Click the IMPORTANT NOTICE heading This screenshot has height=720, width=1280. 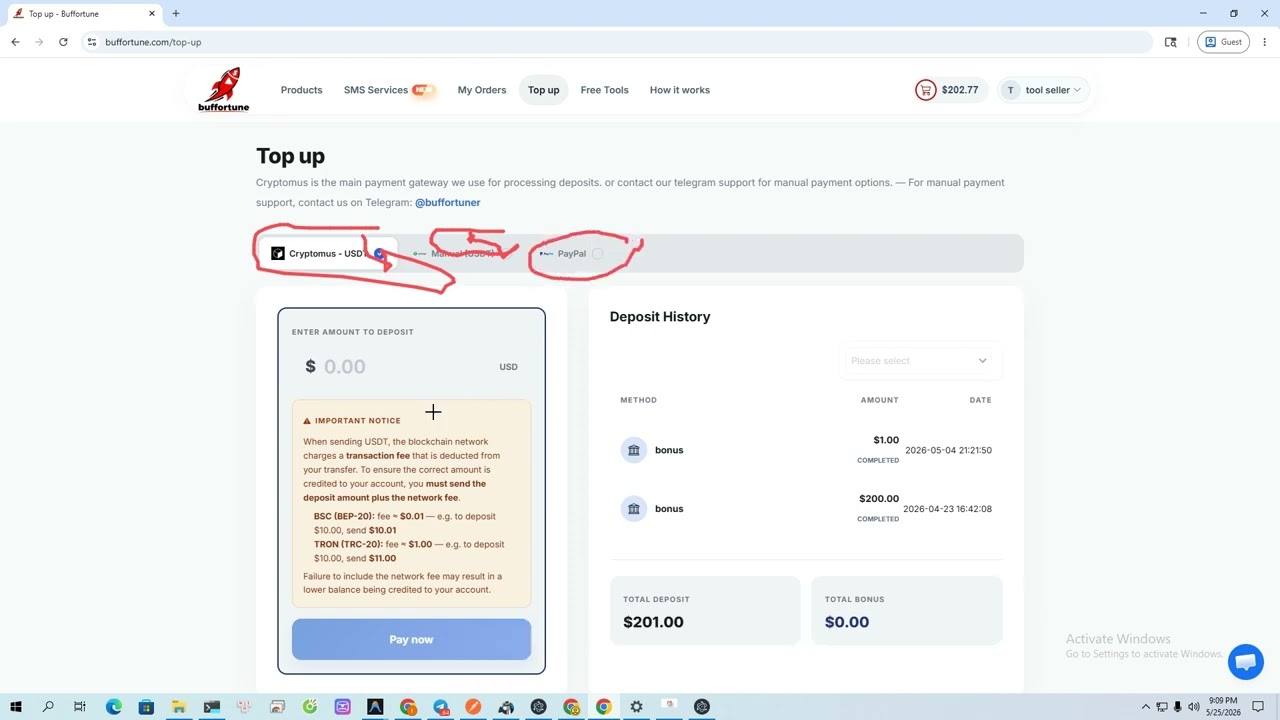[358, 421]
